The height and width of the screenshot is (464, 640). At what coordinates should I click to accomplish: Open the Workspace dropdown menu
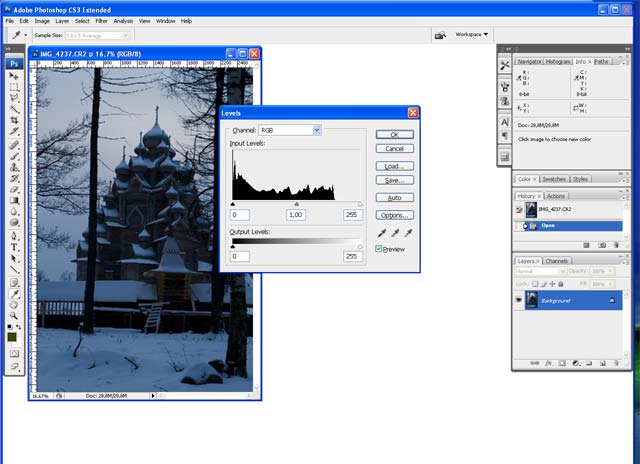[x=472, y=34]
